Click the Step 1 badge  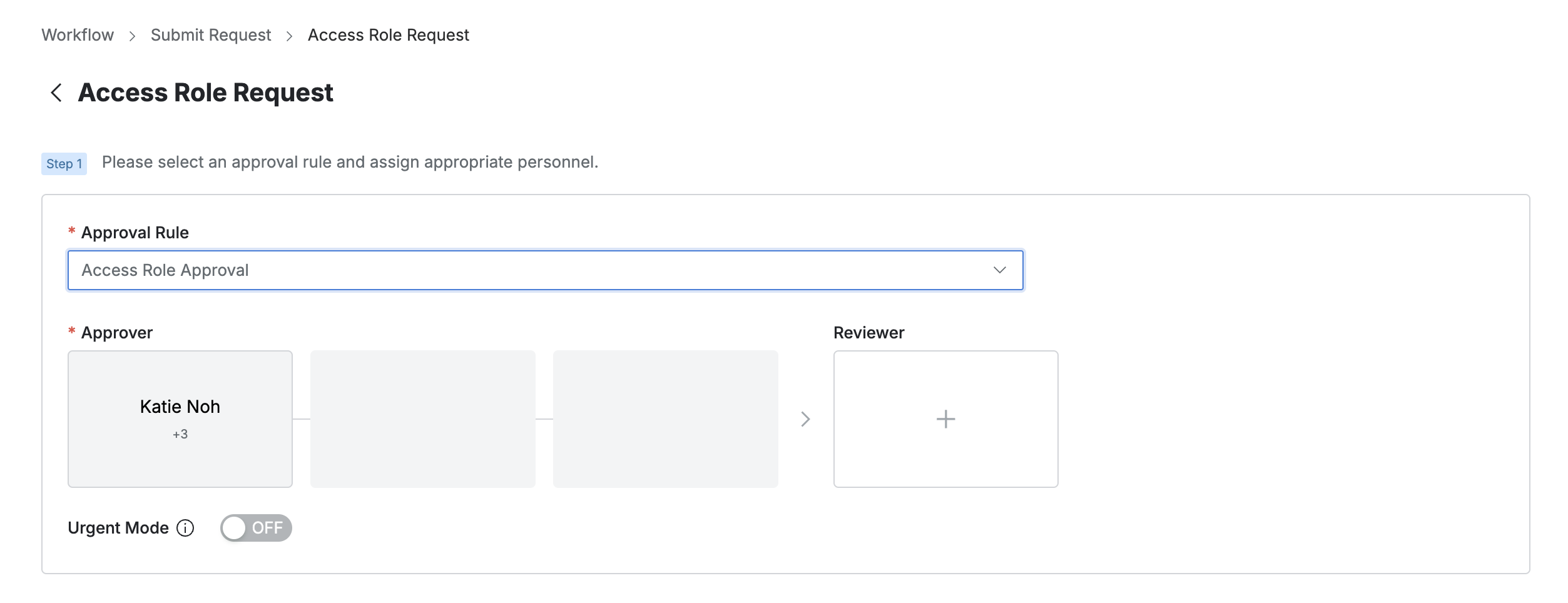pos(64,164)
